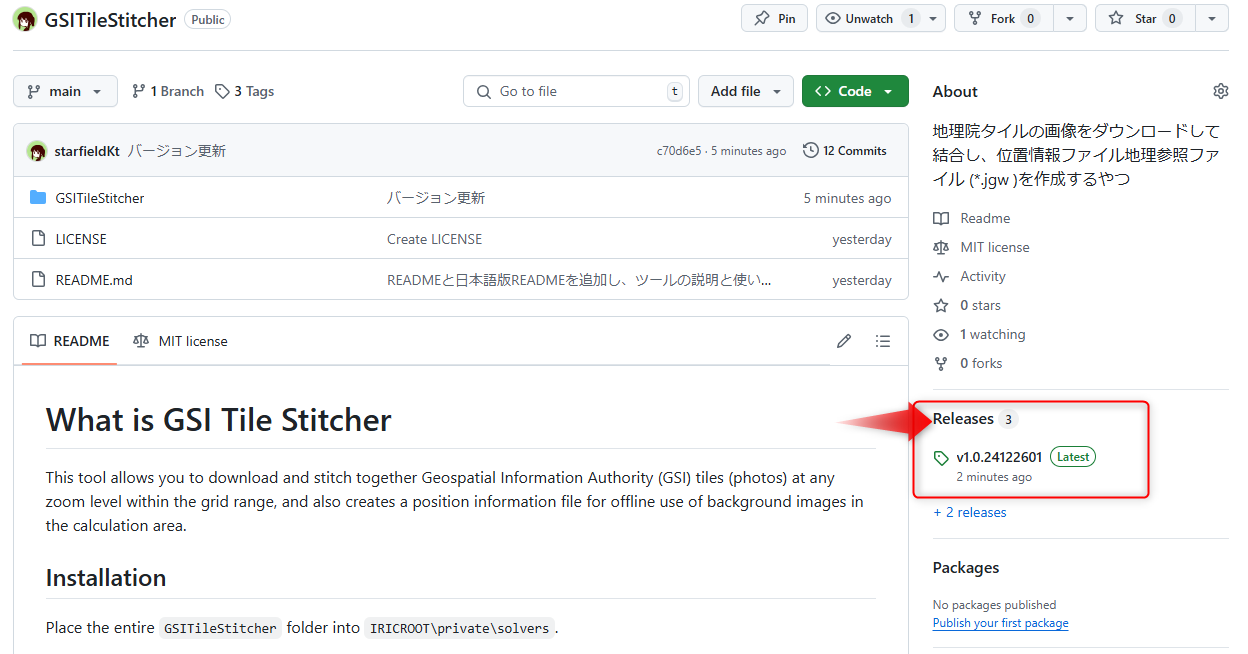Click the pencil edit README icon
Screen dimensions: 1248x654
click(x=844, y=341)
